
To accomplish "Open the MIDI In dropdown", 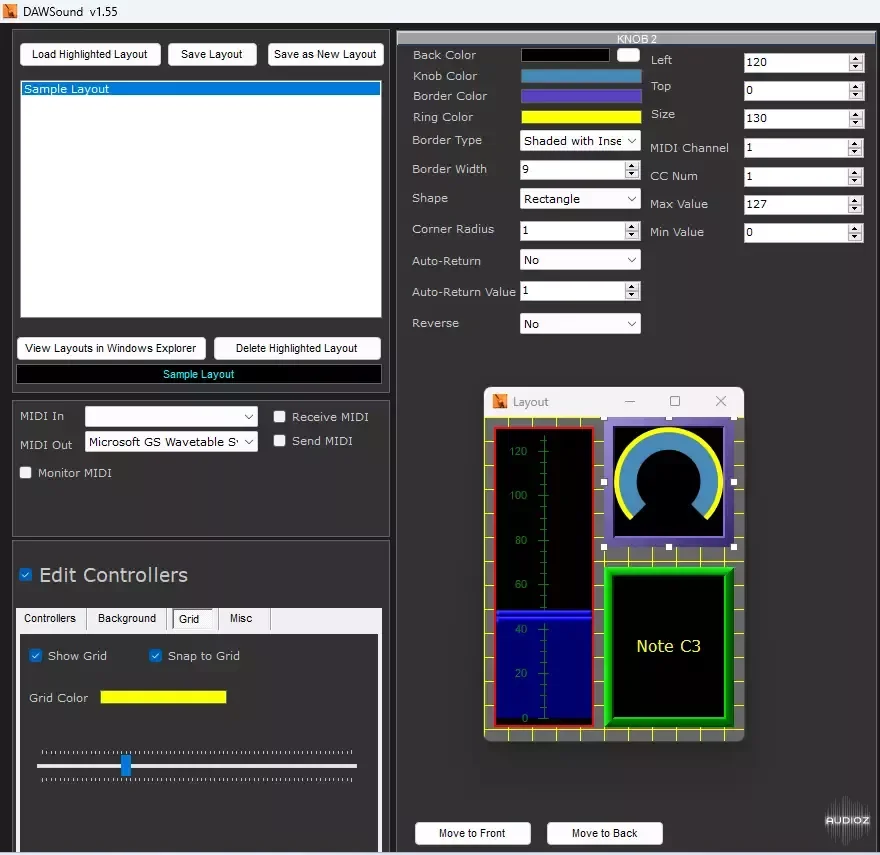I will [x=171, y=417].
